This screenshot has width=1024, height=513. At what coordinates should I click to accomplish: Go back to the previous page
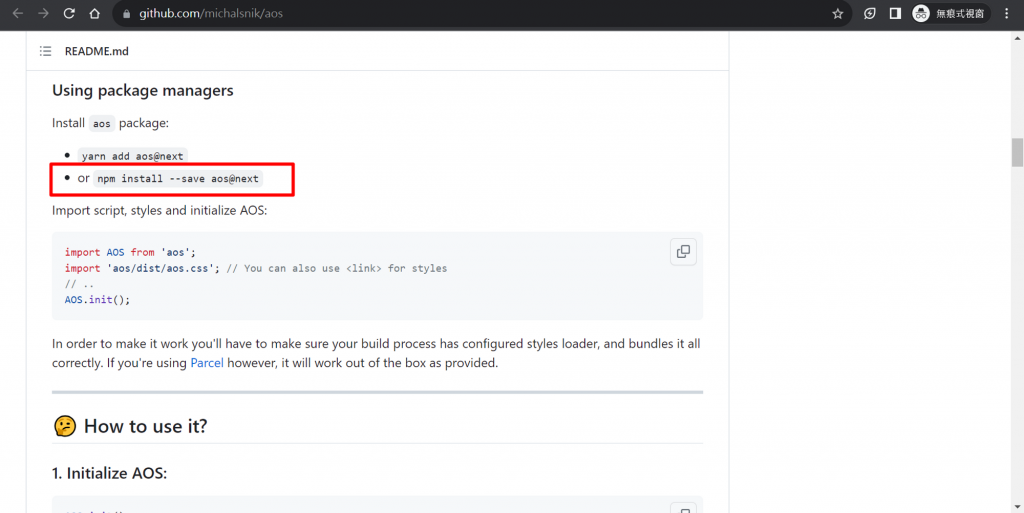tap(18, 14)
